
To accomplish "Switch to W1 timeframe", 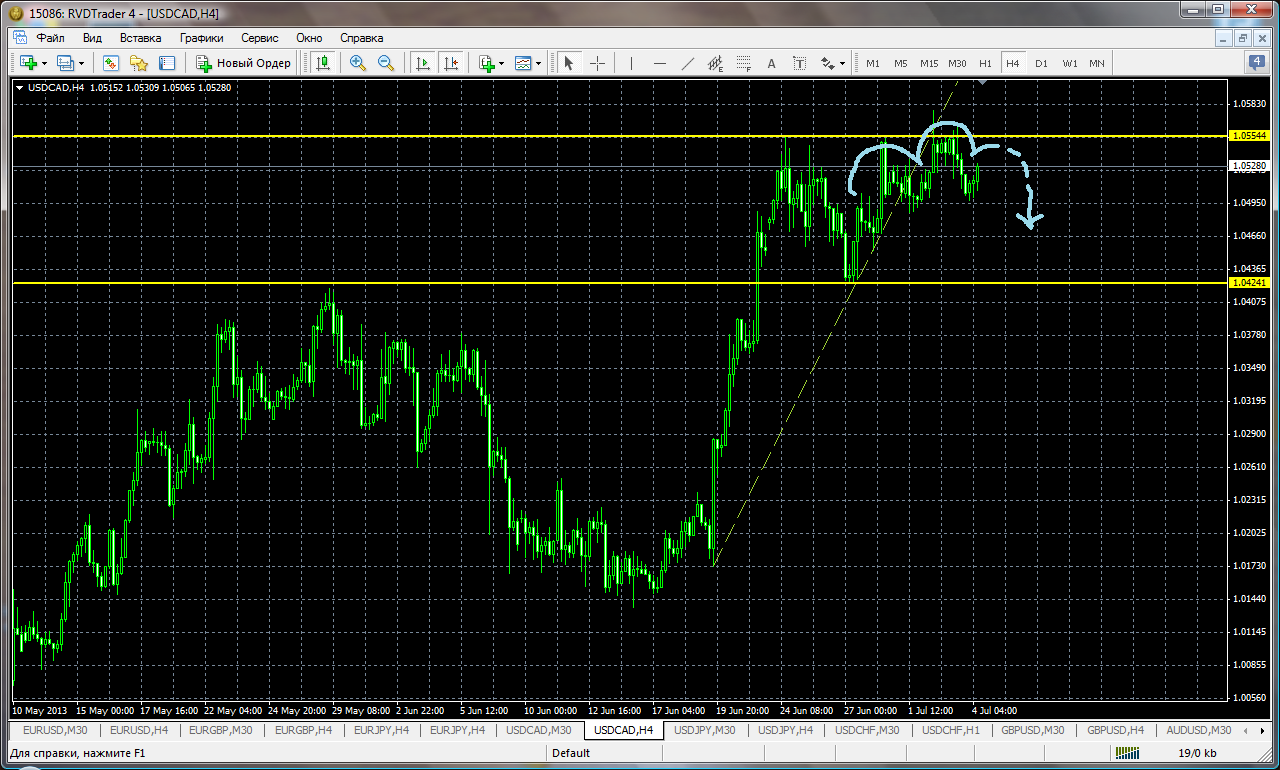I will click(1069, 63).
